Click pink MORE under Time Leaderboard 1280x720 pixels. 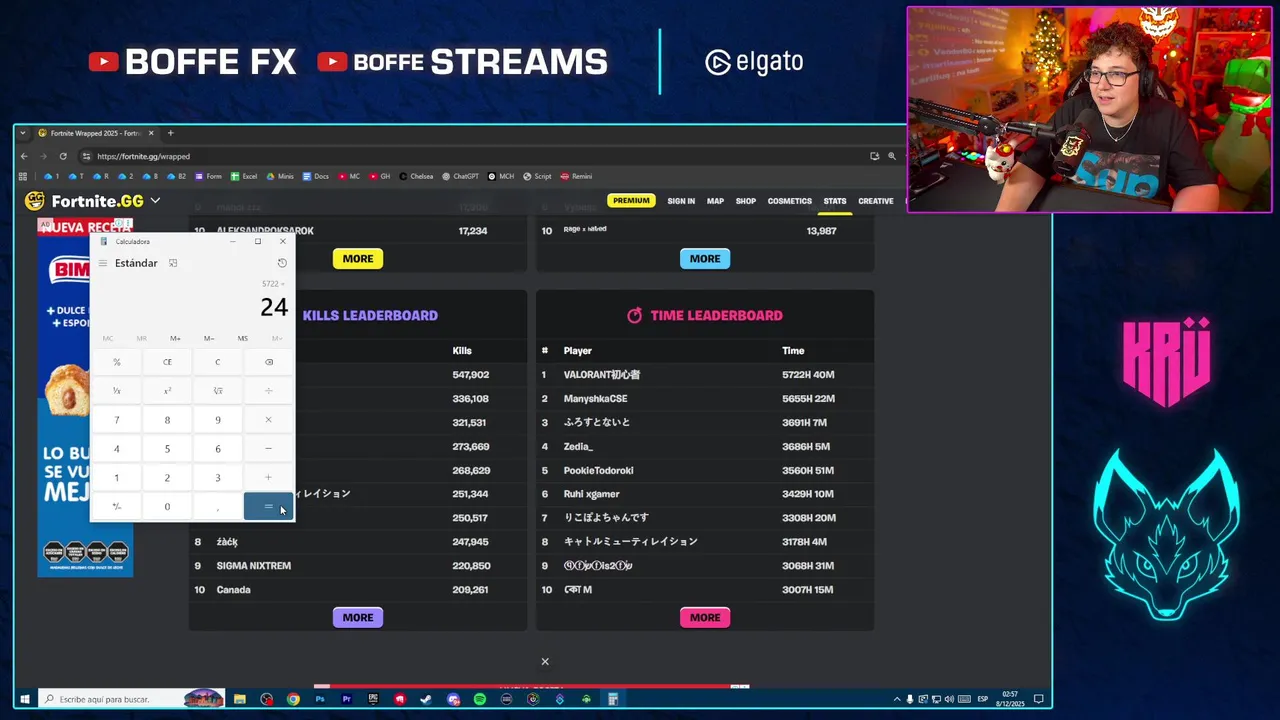[705, 617]
